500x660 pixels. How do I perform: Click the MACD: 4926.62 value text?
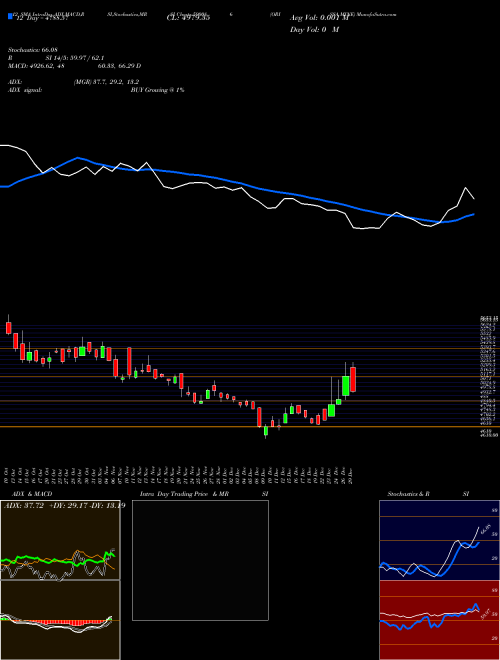click(x=36, y=66)
